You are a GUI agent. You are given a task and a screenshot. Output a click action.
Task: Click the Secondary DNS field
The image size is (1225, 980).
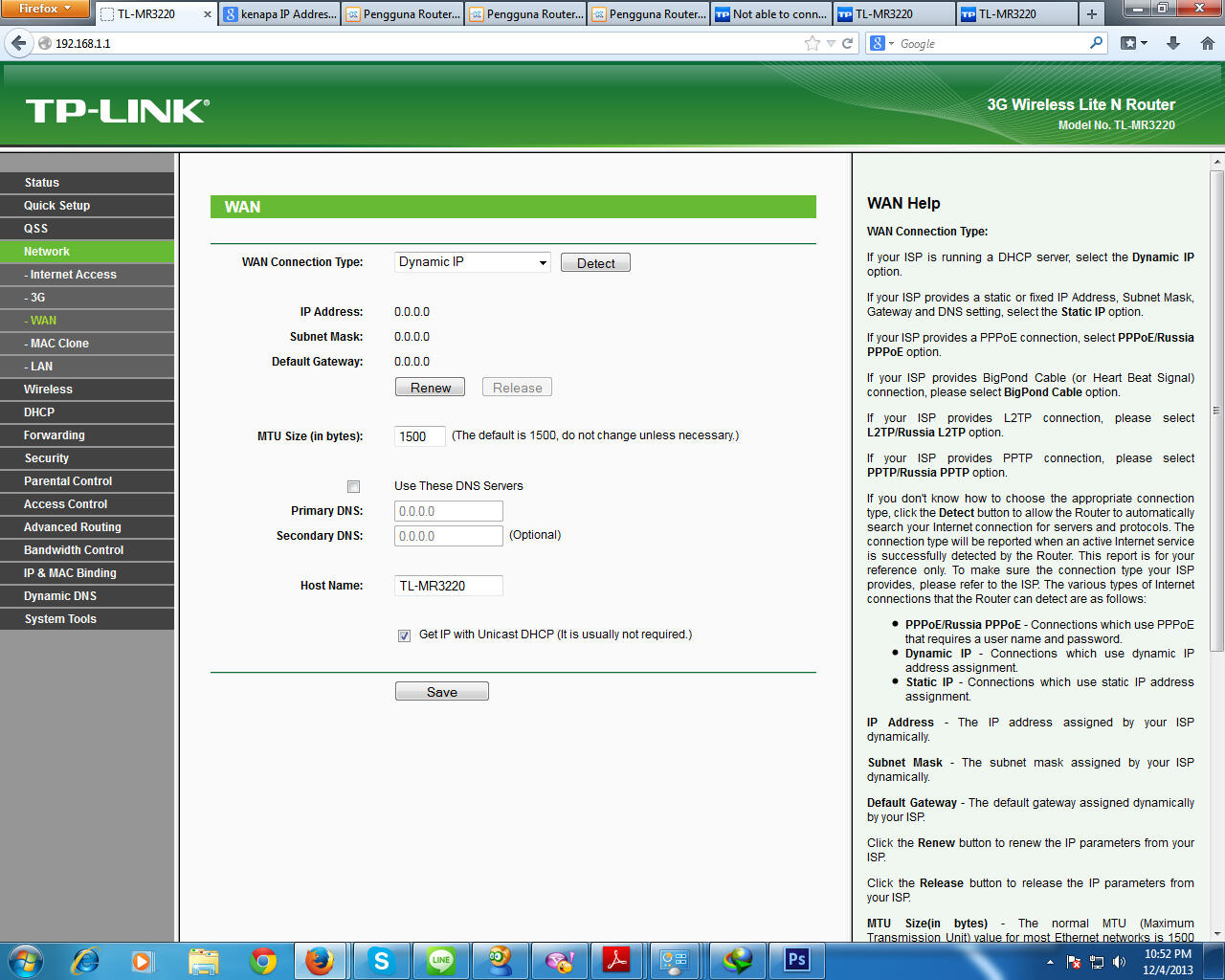coord(449,536)
